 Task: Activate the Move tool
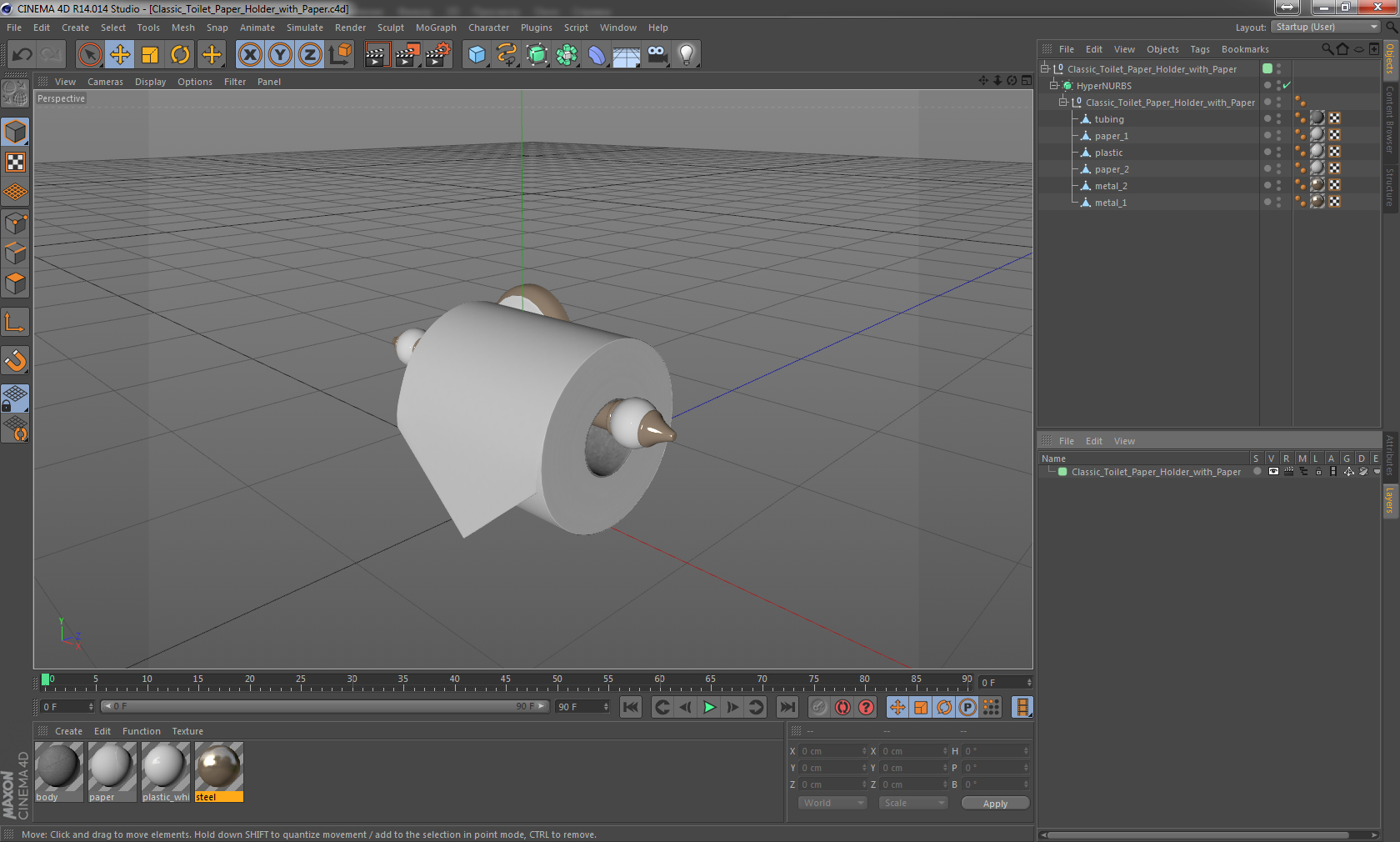pyautogui.click(x=120, y=55)
